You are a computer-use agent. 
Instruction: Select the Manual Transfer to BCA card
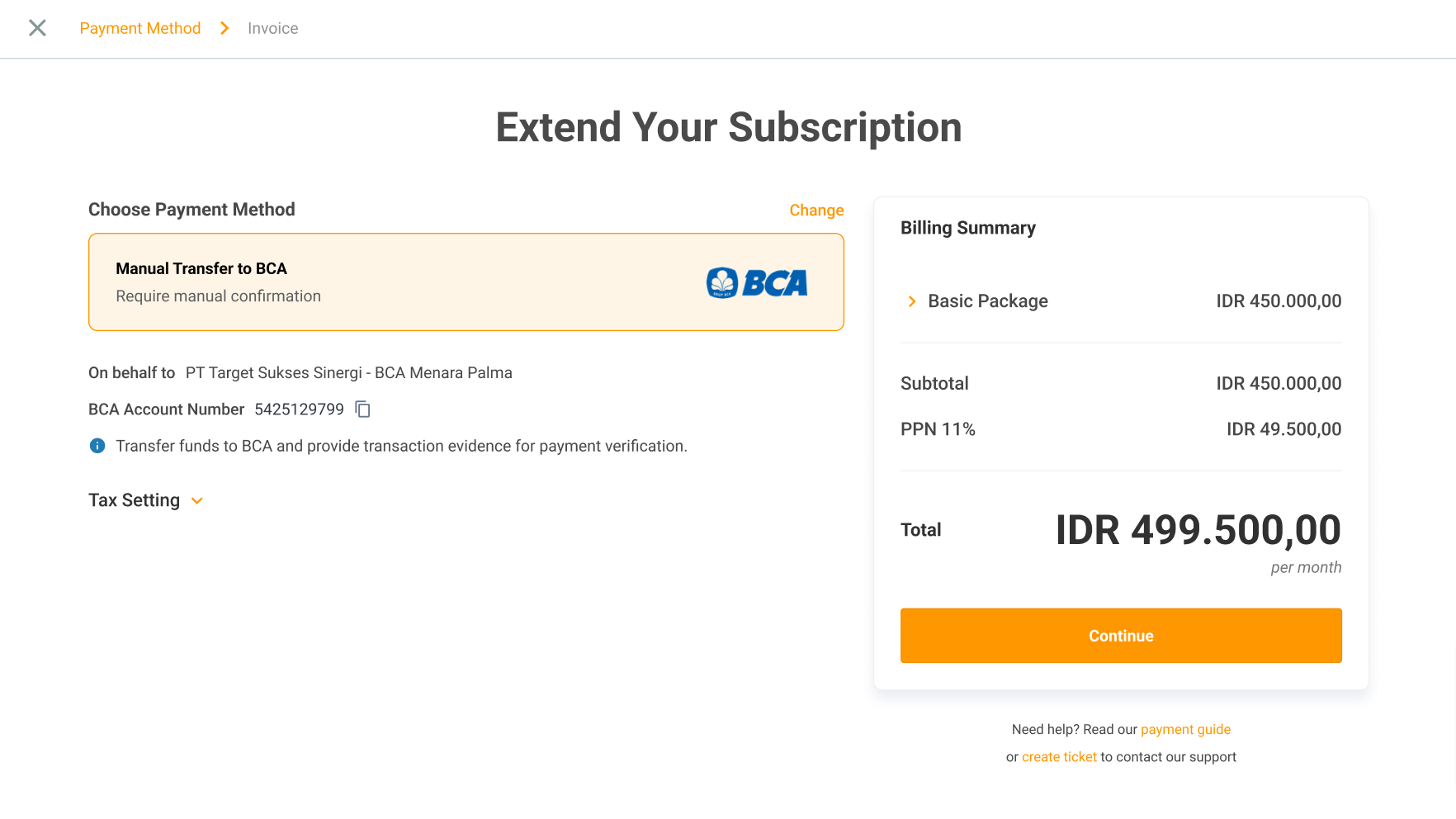point(466,282)
